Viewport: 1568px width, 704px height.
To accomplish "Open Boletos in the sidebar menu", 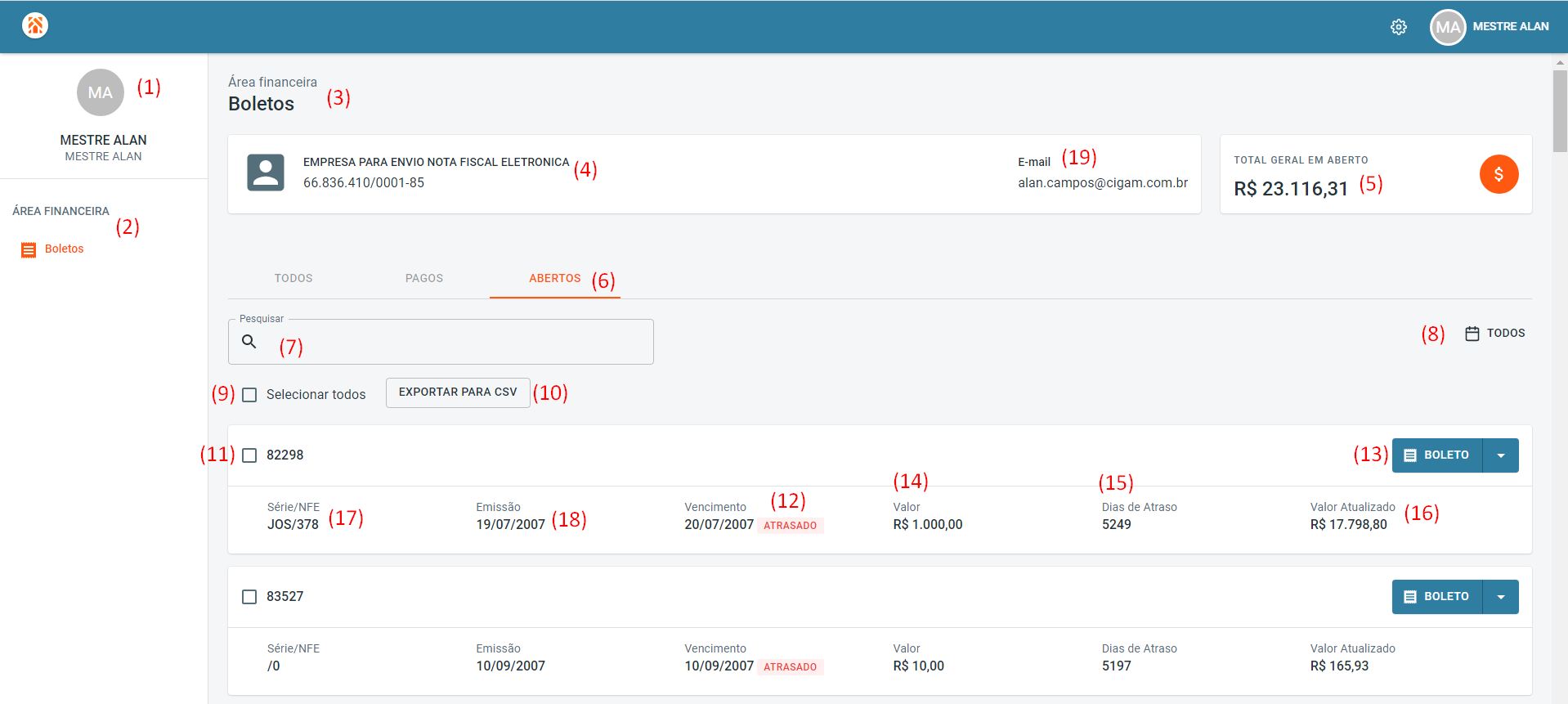I will click(65, 249).
